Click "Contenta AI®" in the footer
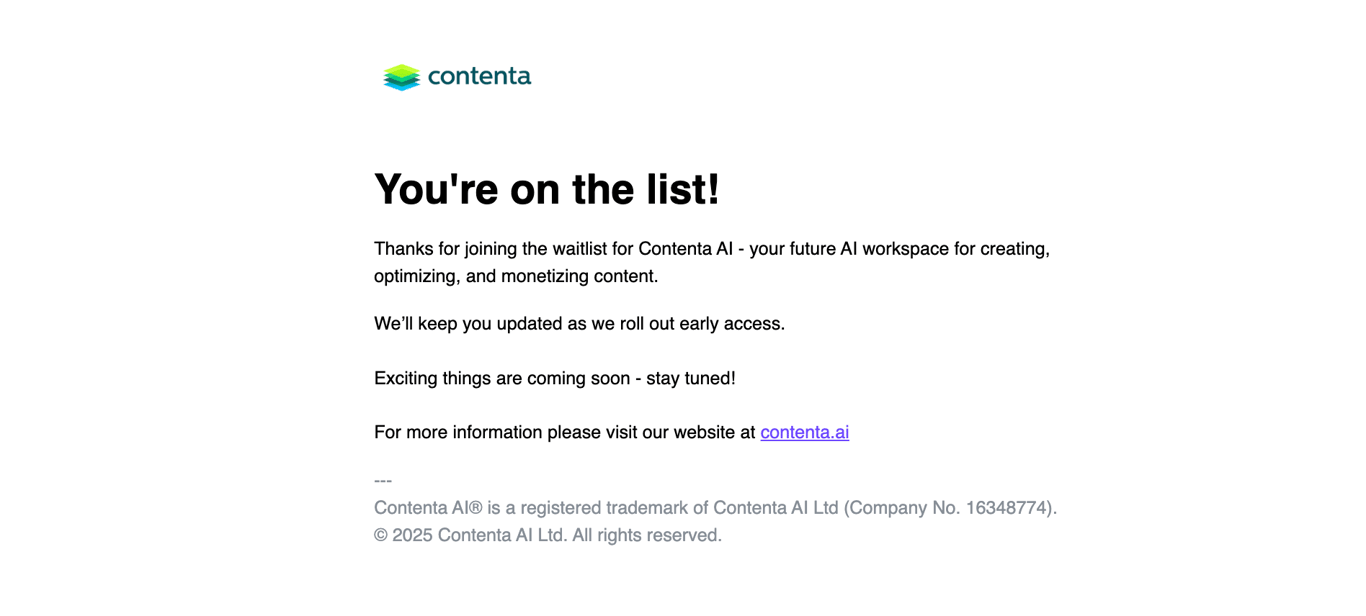 click(x=428, y=508)
